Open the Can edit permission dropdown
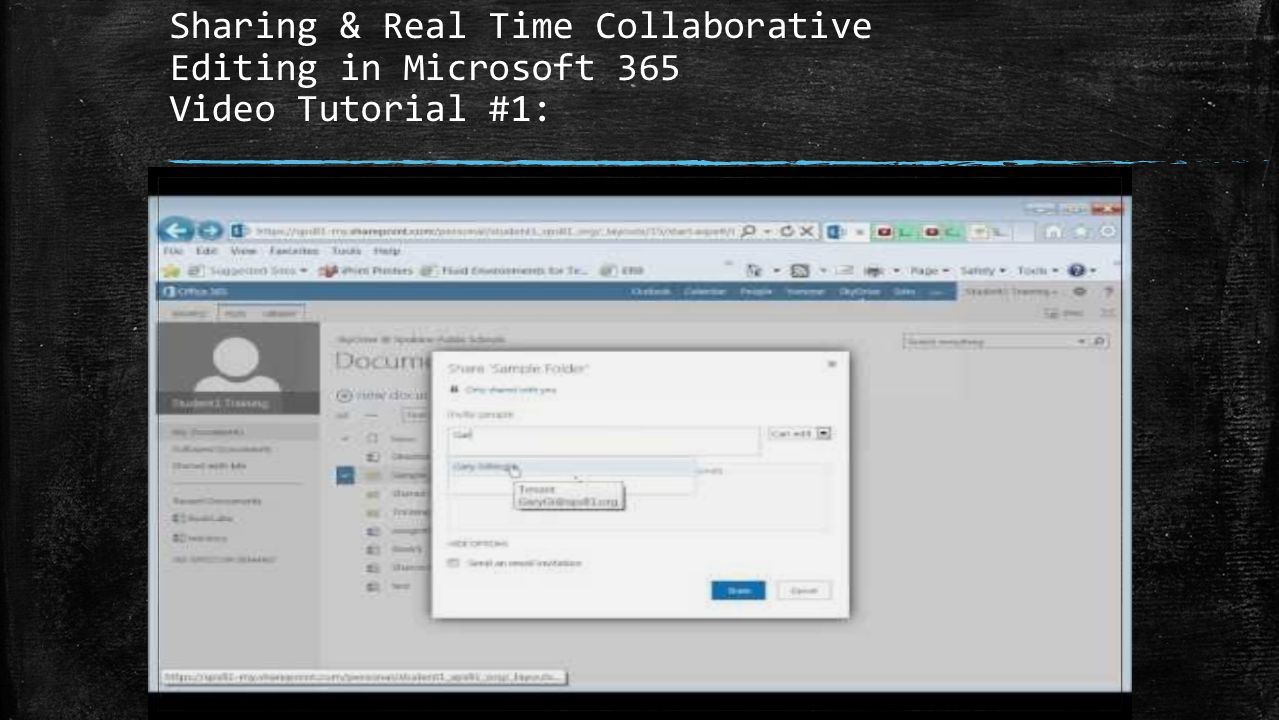This screenshot has width=1279, height=720. (800, 434)
